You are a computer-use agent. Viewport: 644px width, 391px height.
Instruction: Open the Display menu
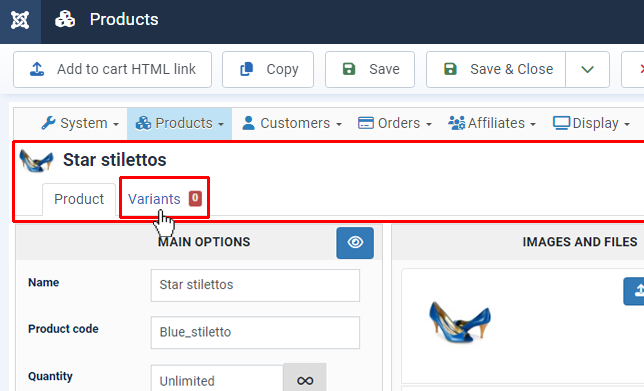(591, 123)
